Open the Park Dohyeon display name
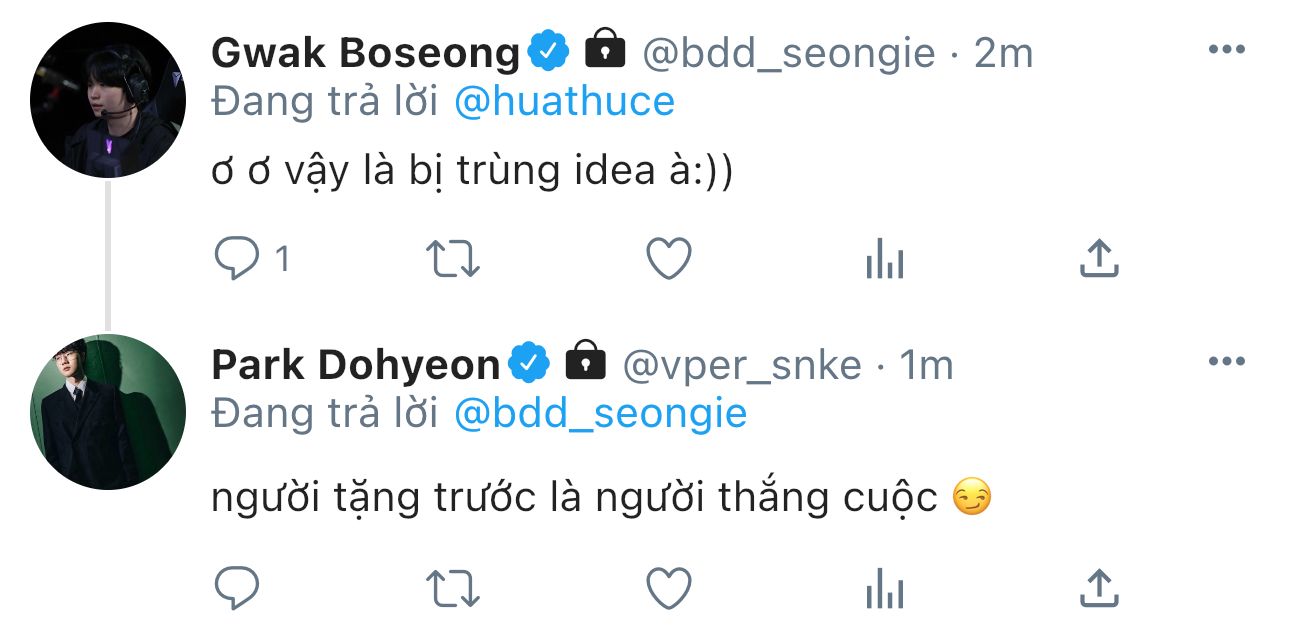The width and height of the screenshot is (1290, 632). (355, 365)
